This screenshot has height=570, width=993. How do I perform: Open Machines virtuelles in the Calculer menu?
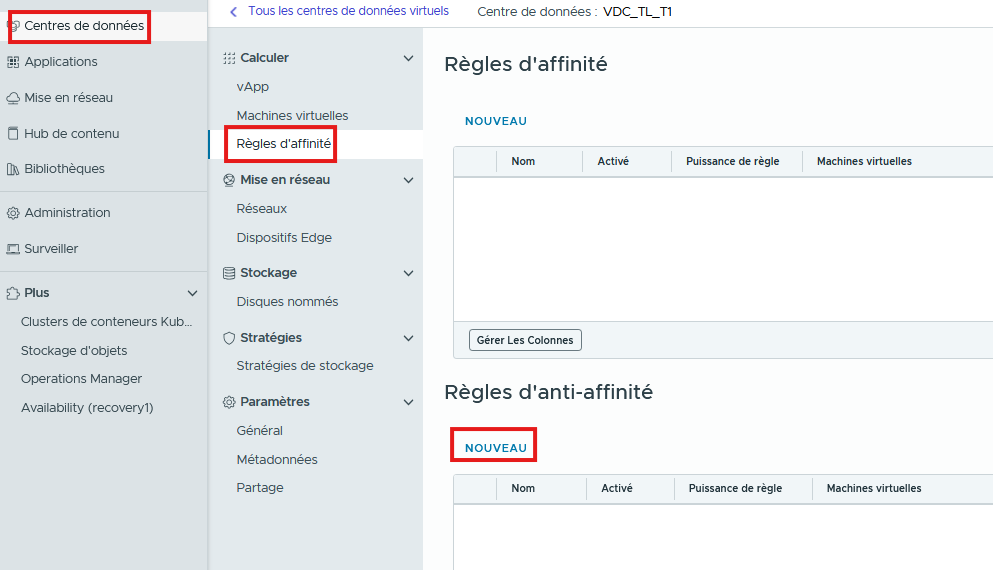click(292, 116)
